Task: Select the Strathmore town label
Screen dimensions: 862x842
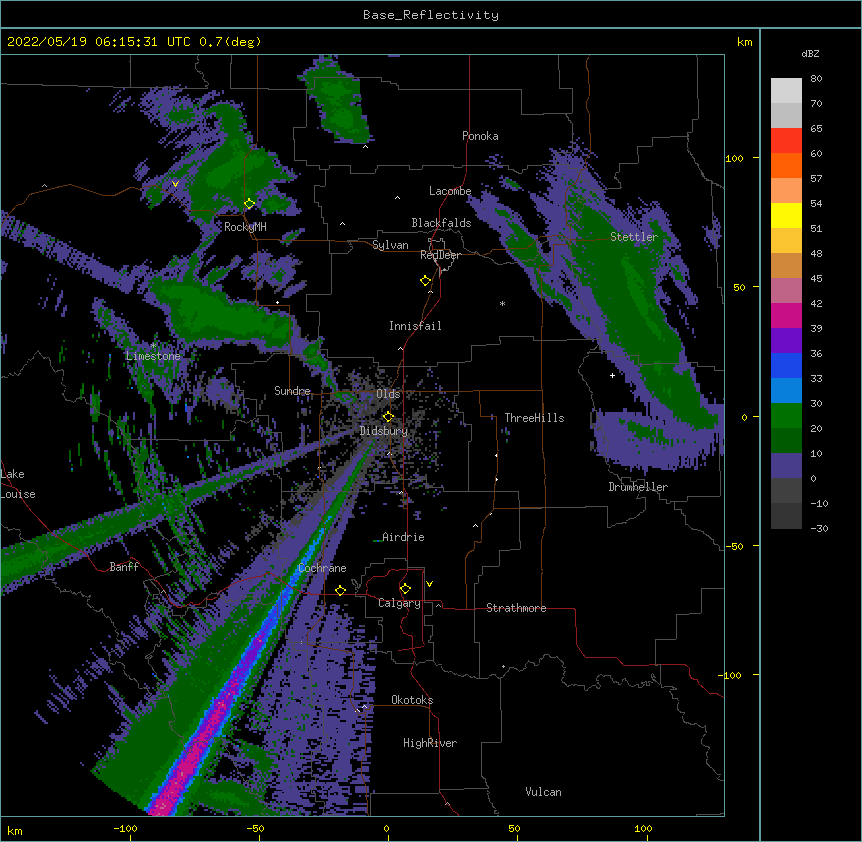Action: pos(516,608)
